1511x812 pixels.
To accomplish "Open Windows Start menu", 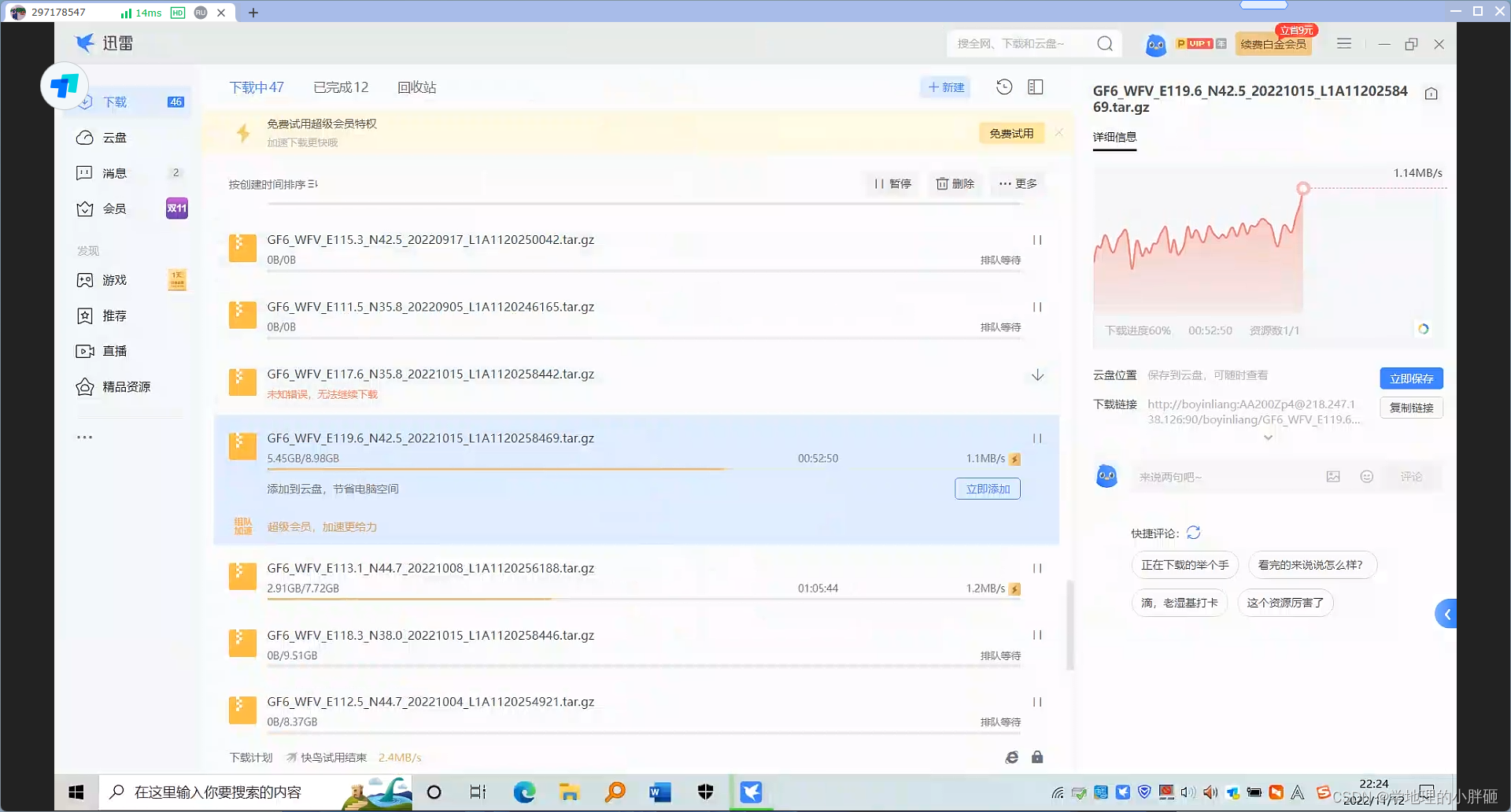I will 76,792.
